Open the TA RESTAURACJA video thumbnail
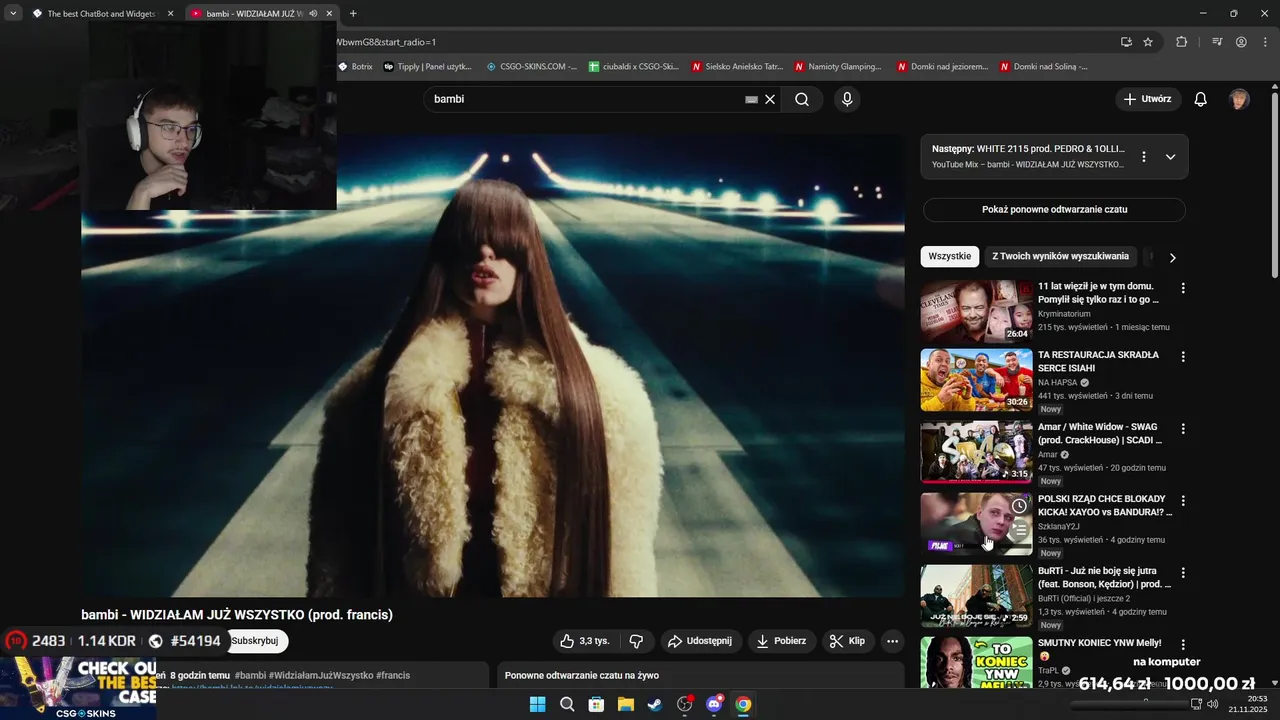 pos(976,380)
